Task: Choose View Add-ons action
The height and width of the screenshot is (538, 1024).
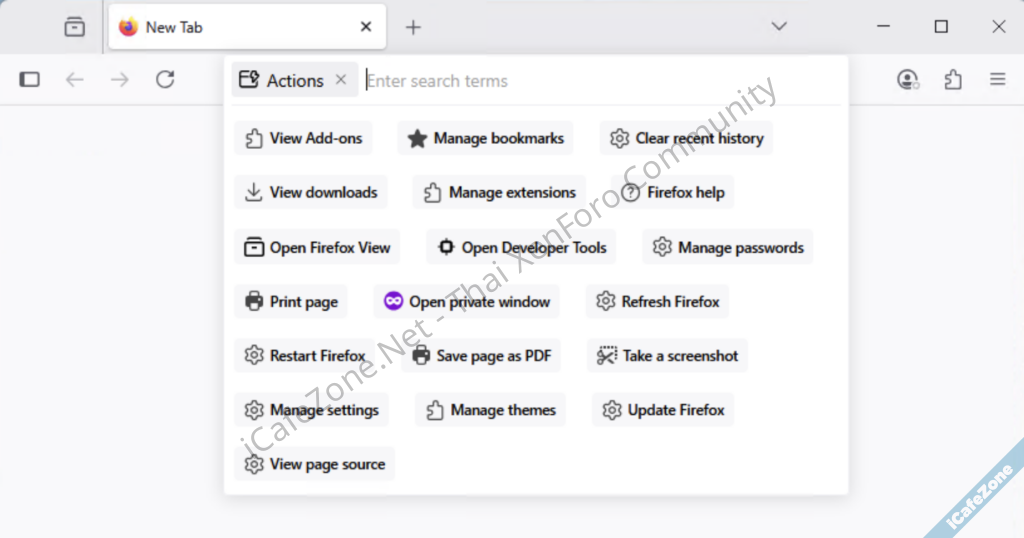Action: pos(303,138)
